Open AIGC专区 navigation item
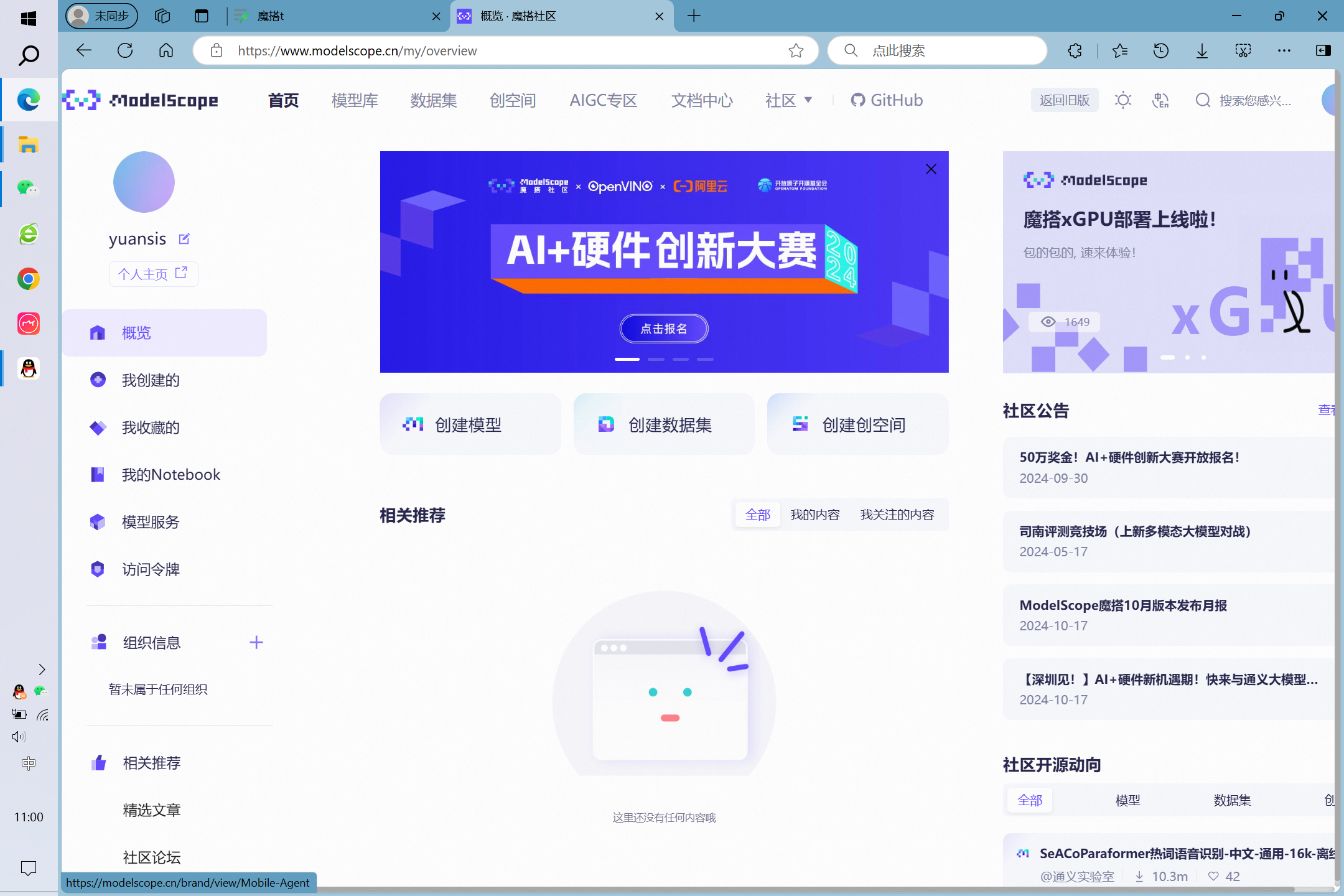The image size is (1344, 896). (604, 100)
